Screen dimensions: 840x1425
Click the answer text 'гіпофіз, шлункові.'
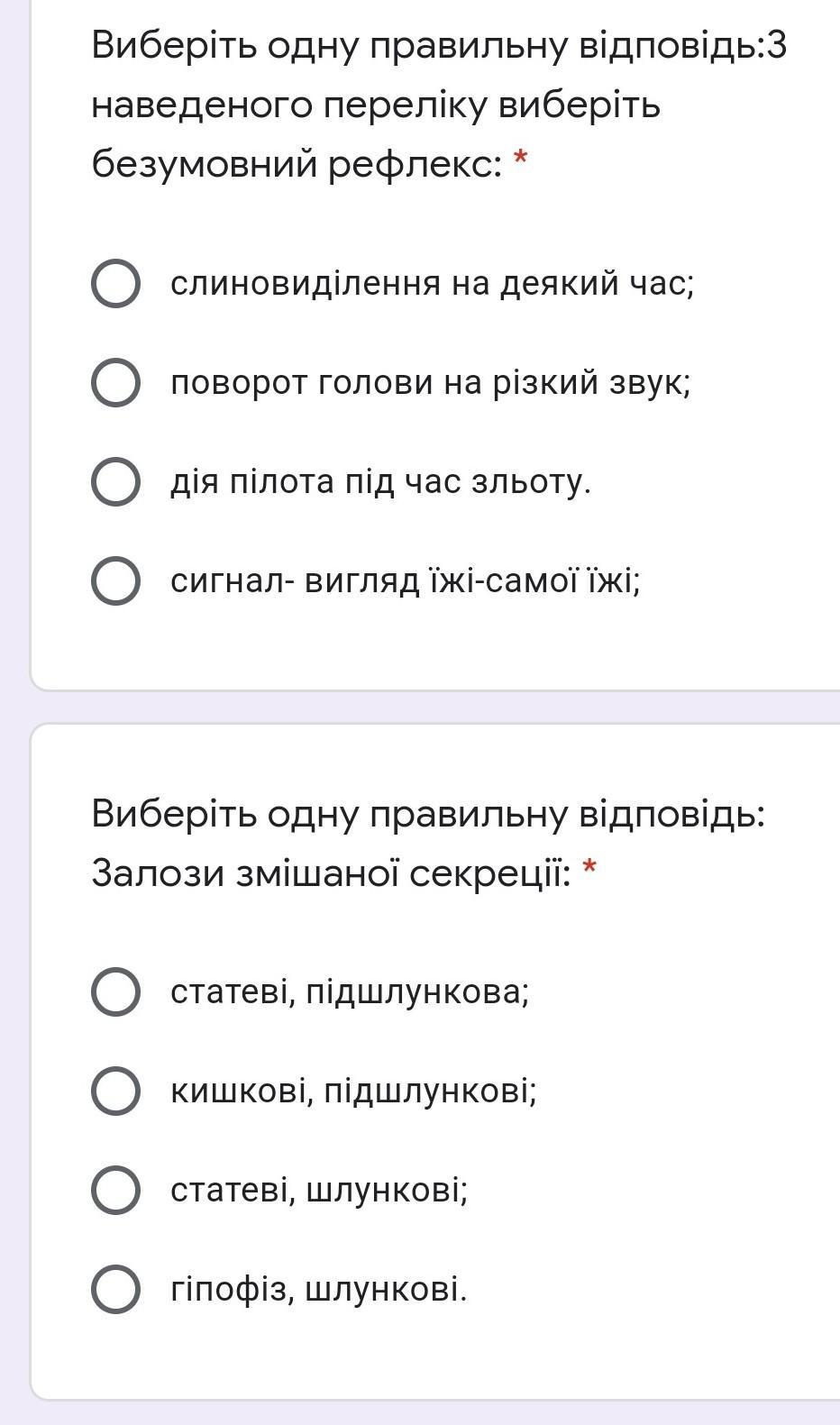point(319,1289)
